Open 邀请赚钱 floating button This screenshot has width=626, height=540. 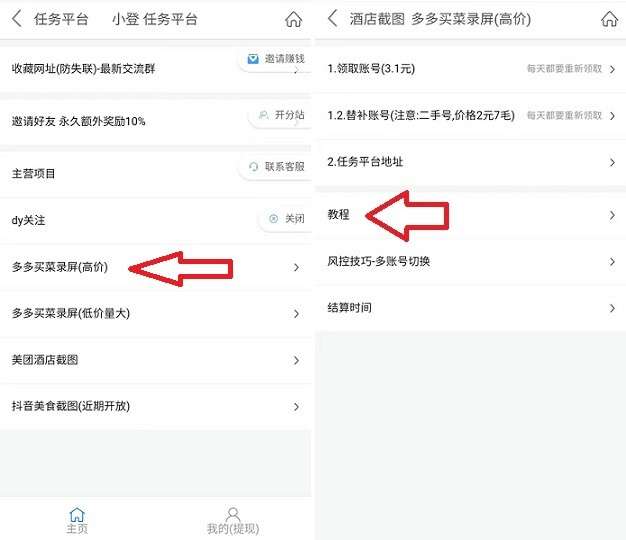tap(275, 59)
